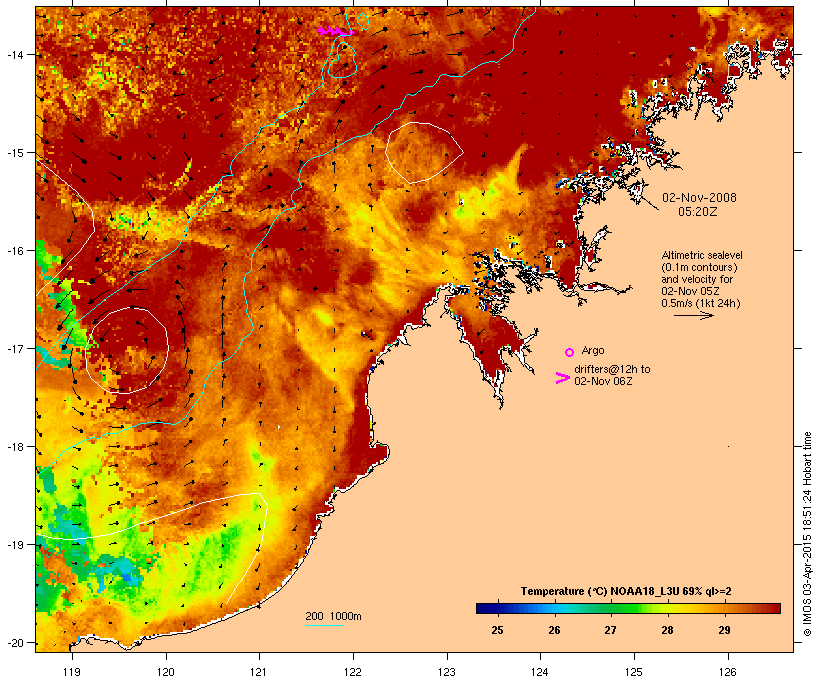Click the temperature color bar
The height and width of the screenshot is (680, 820).
[x=628, y=608]
